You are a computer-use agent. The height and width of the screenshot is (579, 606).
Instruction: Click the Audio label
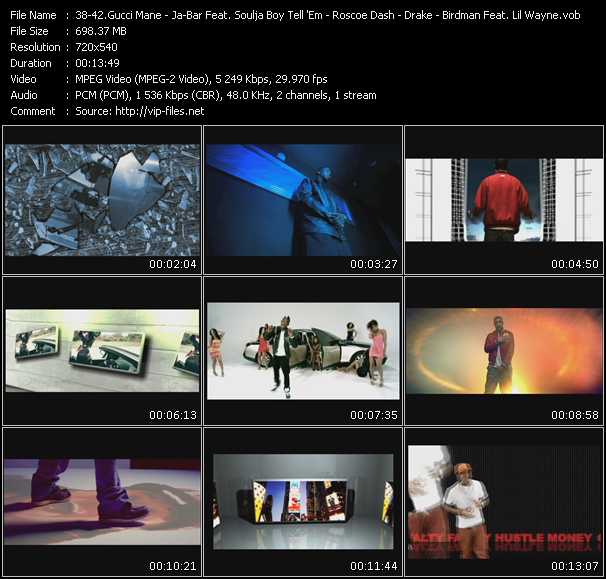pos(24,95)
